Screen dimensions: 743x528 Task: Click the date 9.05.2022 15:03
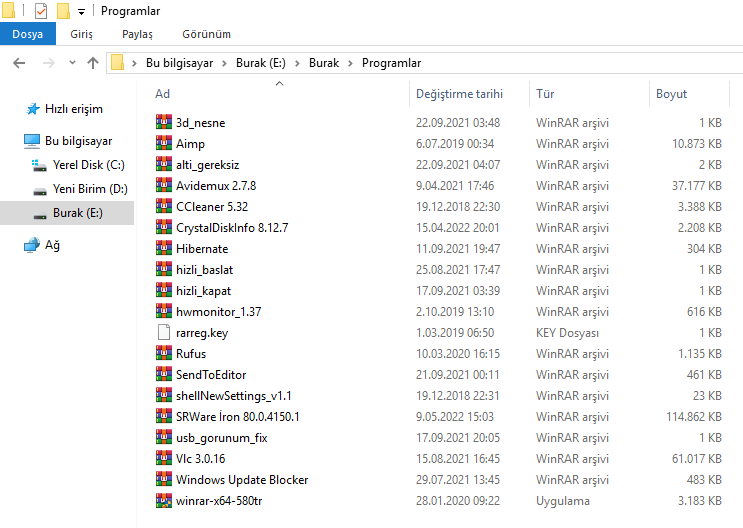pyautogui.click(x=455, y=417)
